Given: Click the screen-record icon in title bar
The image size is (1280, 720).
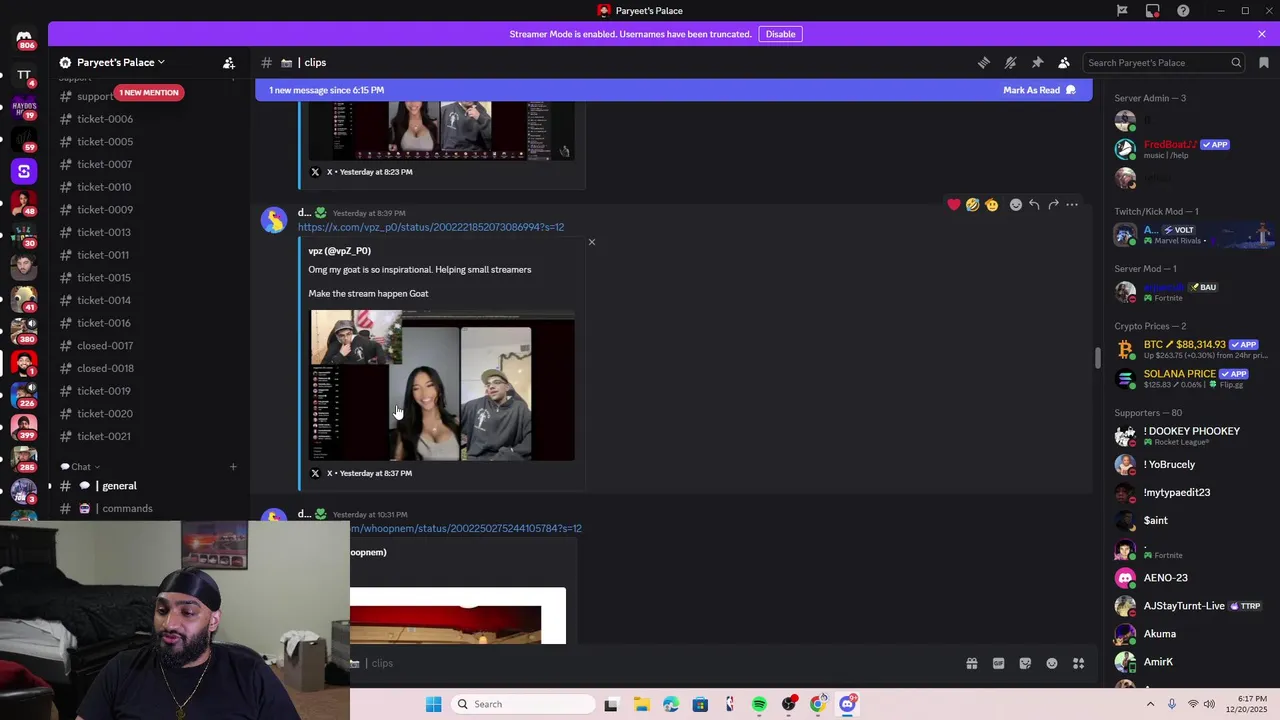Looking at the screenshot, I should [1153, 11].
